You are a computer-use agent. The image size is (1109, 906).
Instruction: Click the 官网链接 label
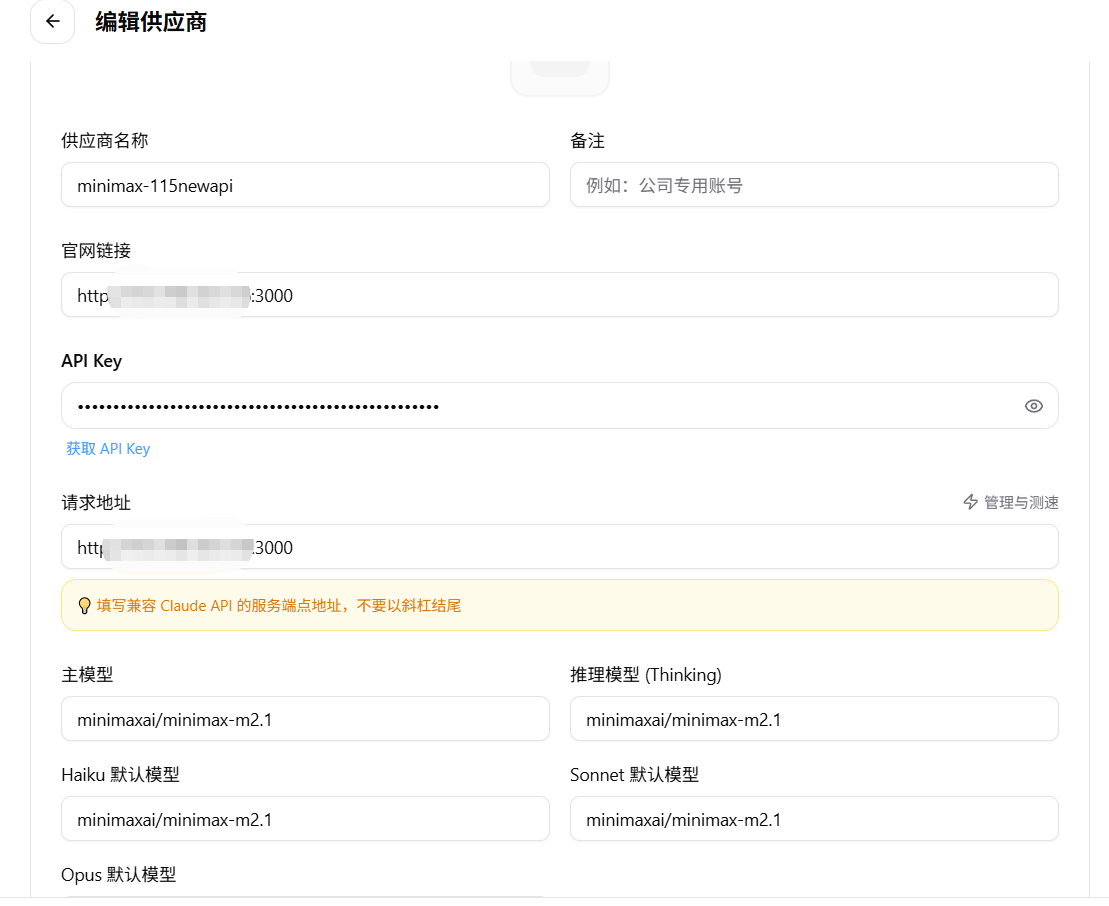pos(96,250)
